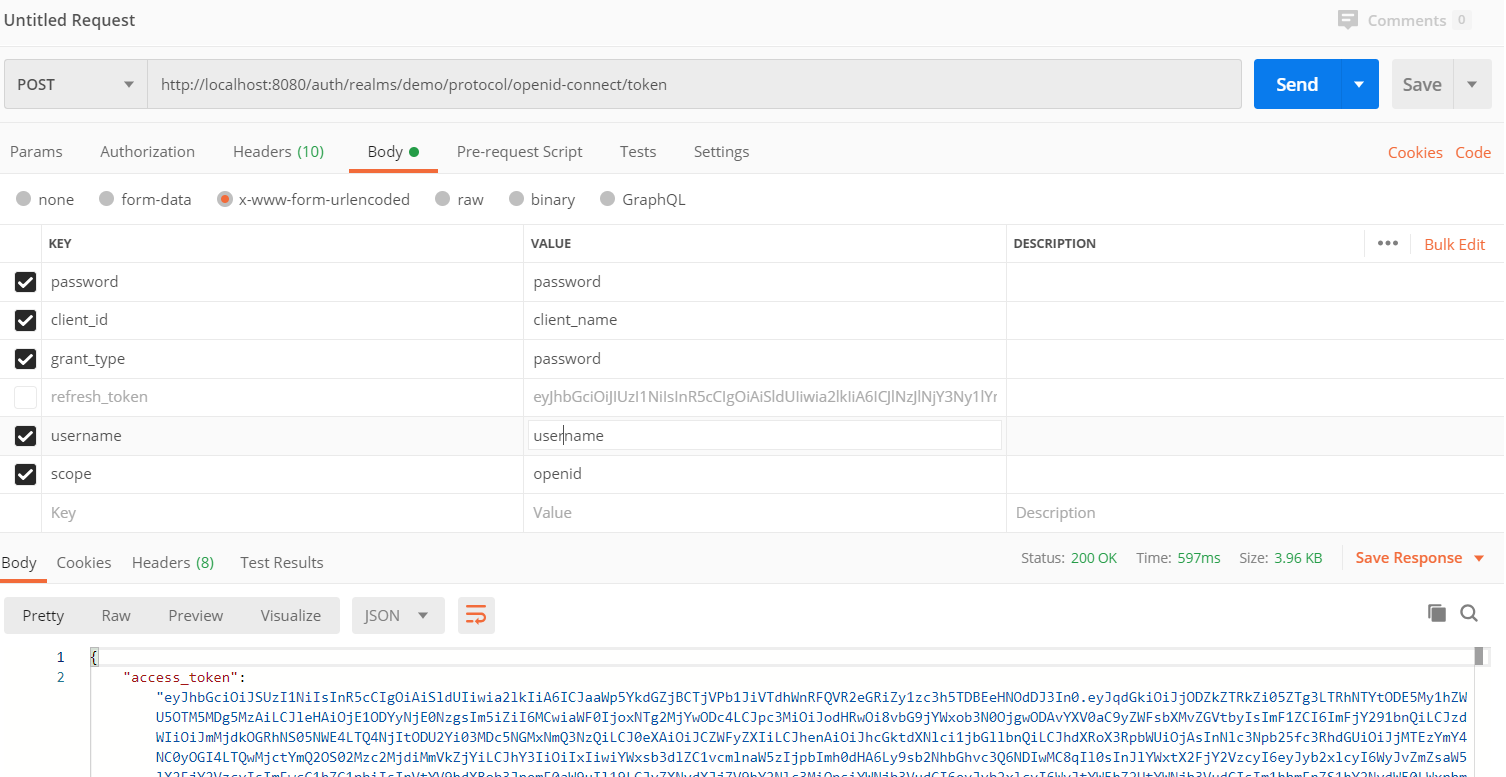Click the empty Value placeholder field

point(765,513)
